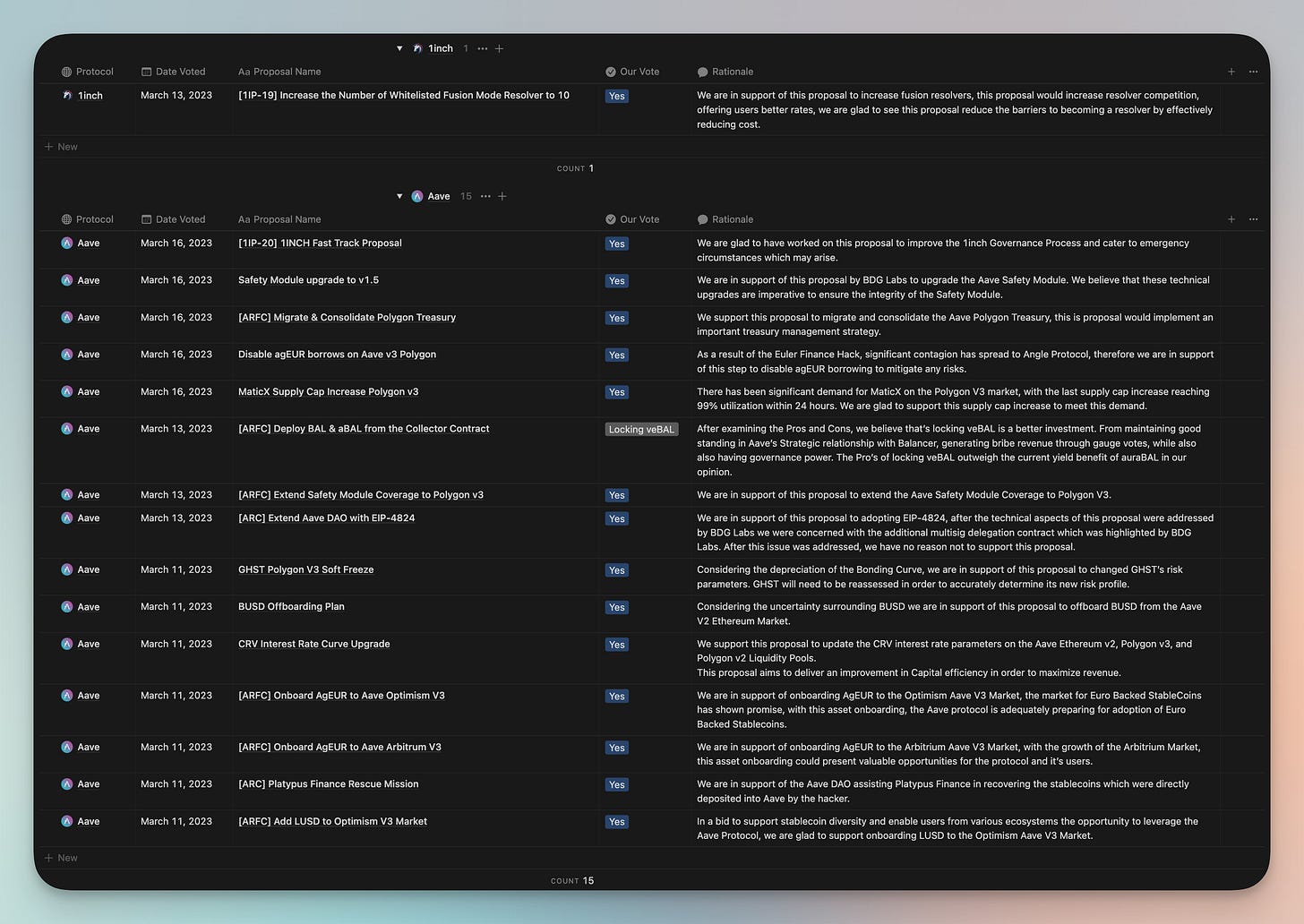The height and width of the screenshot is (924, 1304).
Task: Click Aave icon in GHST Polygon V3 row
Action: [x=67, y=569]
